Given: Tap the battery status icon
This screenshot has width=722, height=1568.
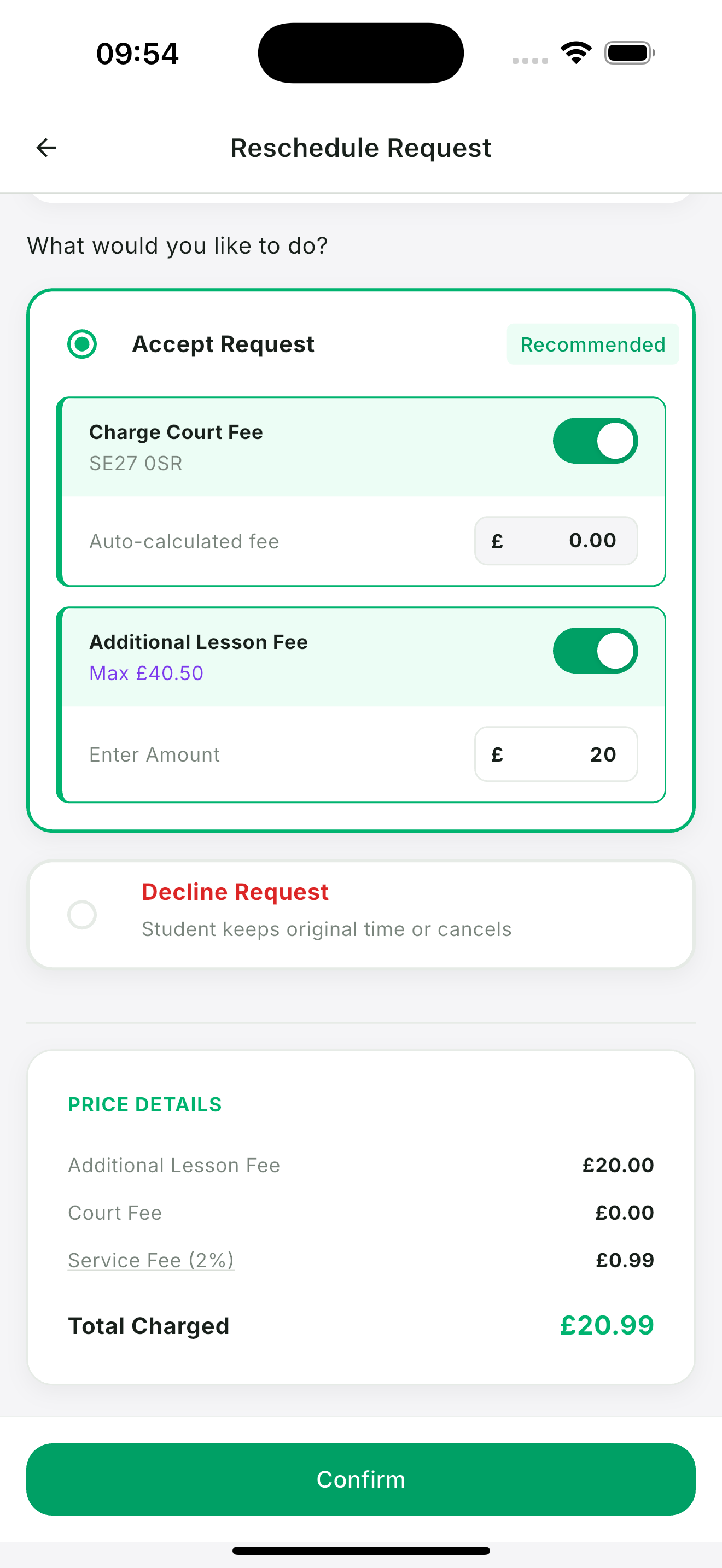Looking at the screenshot, I should [630, 53].
